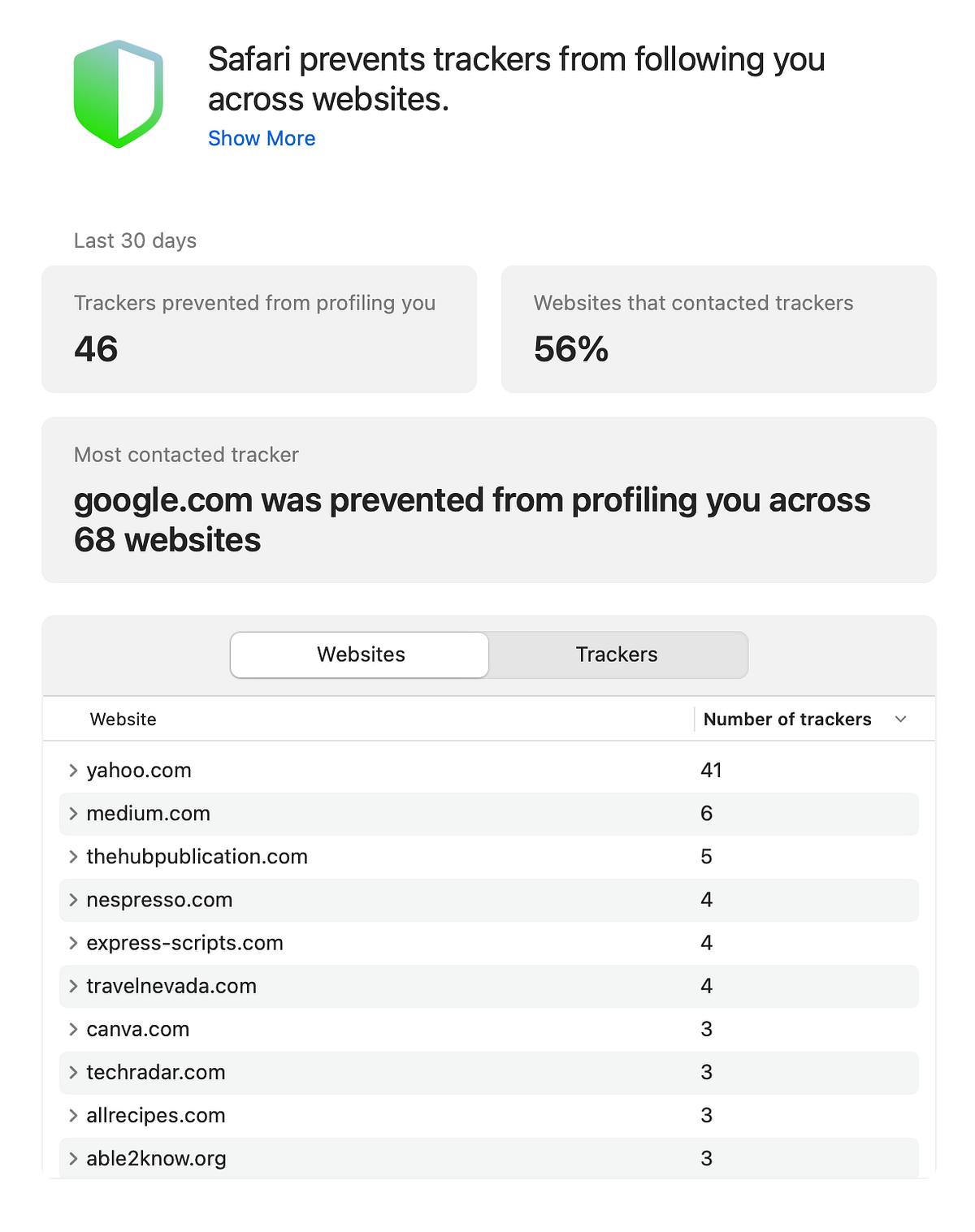The width and height of the screenshot is (975, 1232).
Task: Select the Trackers prevented from profiling card
Action: 258,329
